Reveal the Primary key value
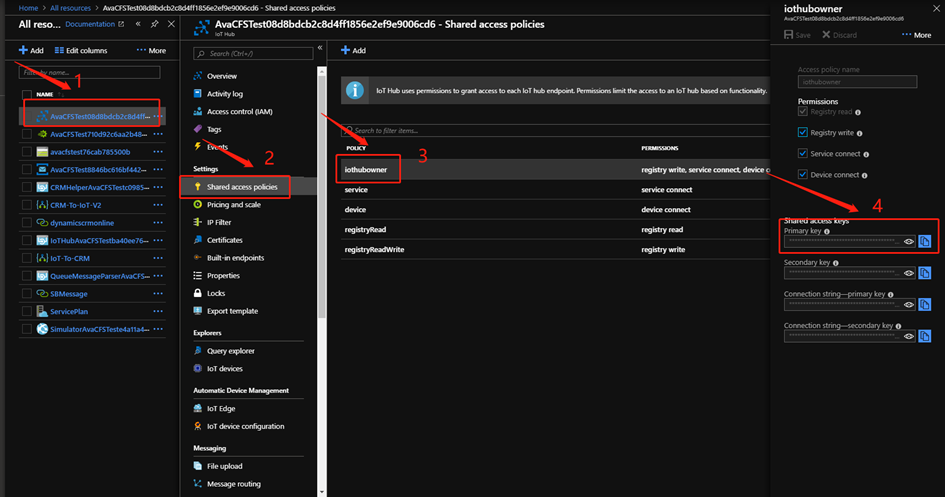Screen dimensions: 945x497 (x=908, y=242)
